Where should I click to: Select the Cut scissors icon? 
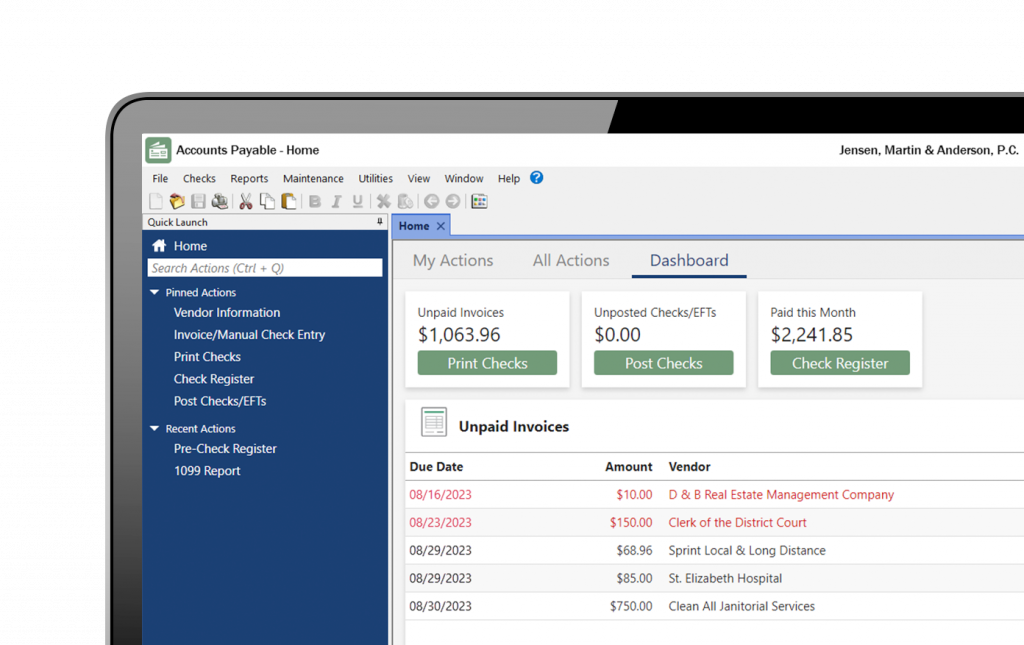[x=245, y=201]
